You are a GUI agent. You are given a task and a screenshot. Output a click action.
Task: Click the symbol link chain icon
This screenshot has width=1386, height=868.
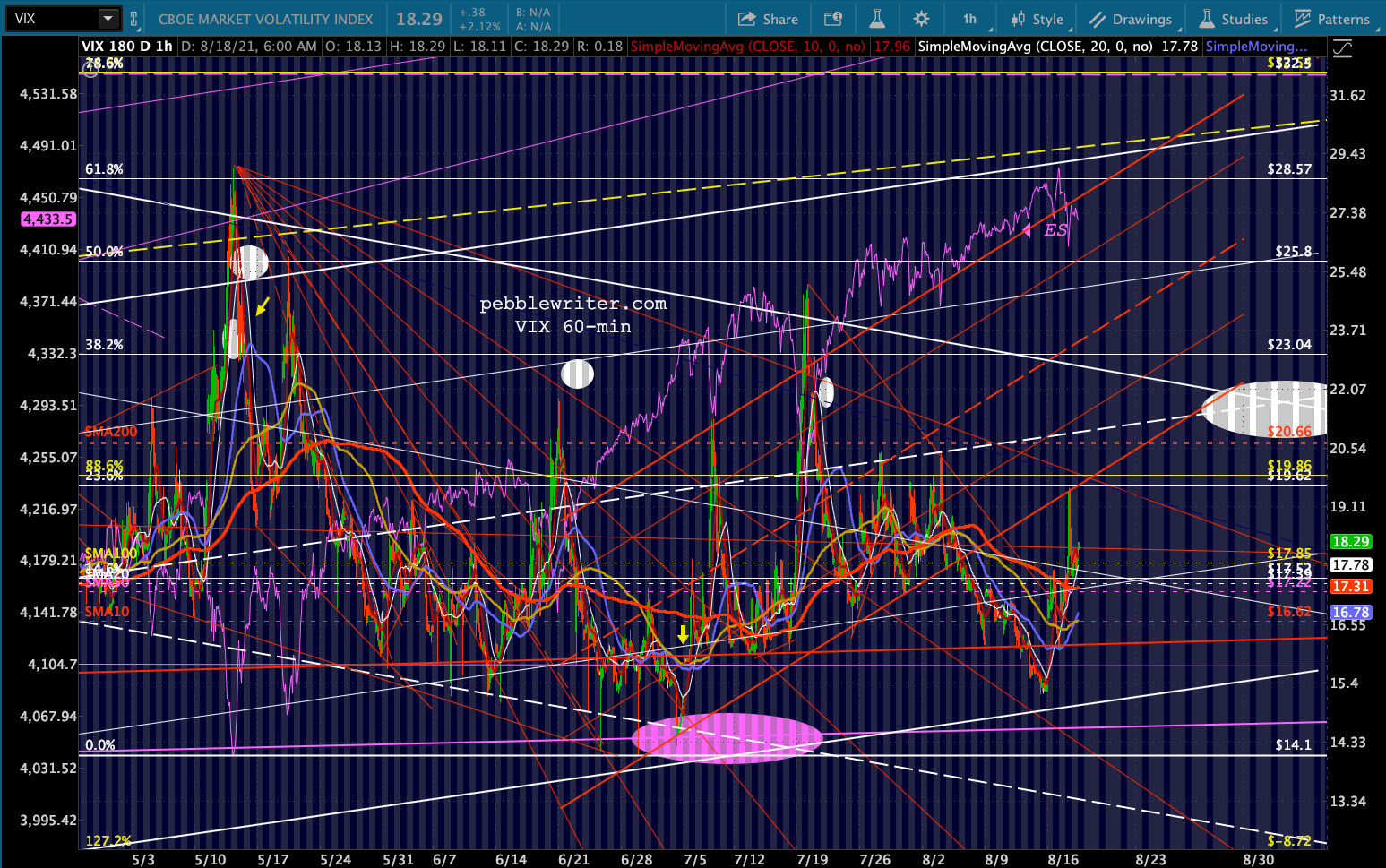point(134,19)
